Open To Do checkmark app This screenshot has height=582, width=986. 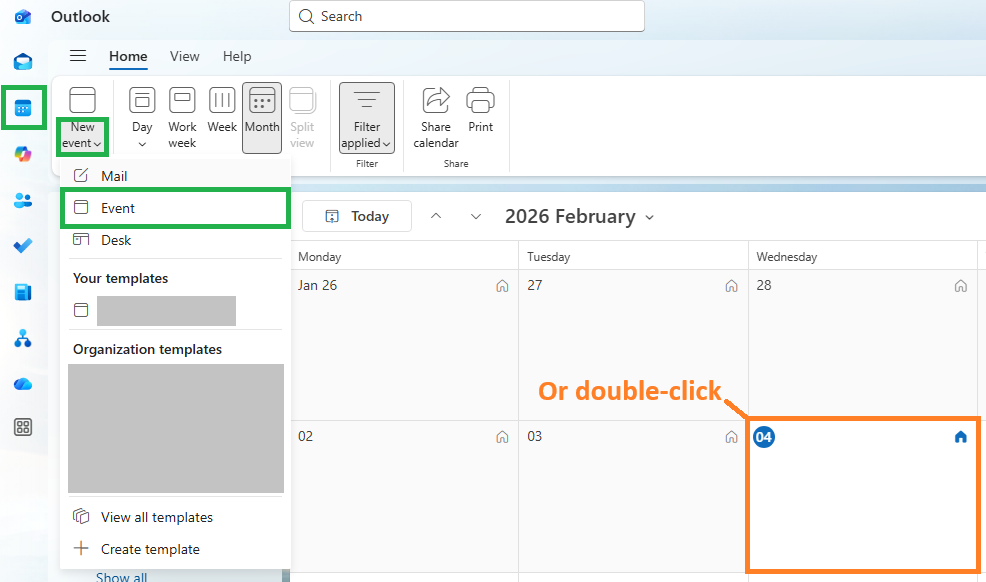(23, 246)
